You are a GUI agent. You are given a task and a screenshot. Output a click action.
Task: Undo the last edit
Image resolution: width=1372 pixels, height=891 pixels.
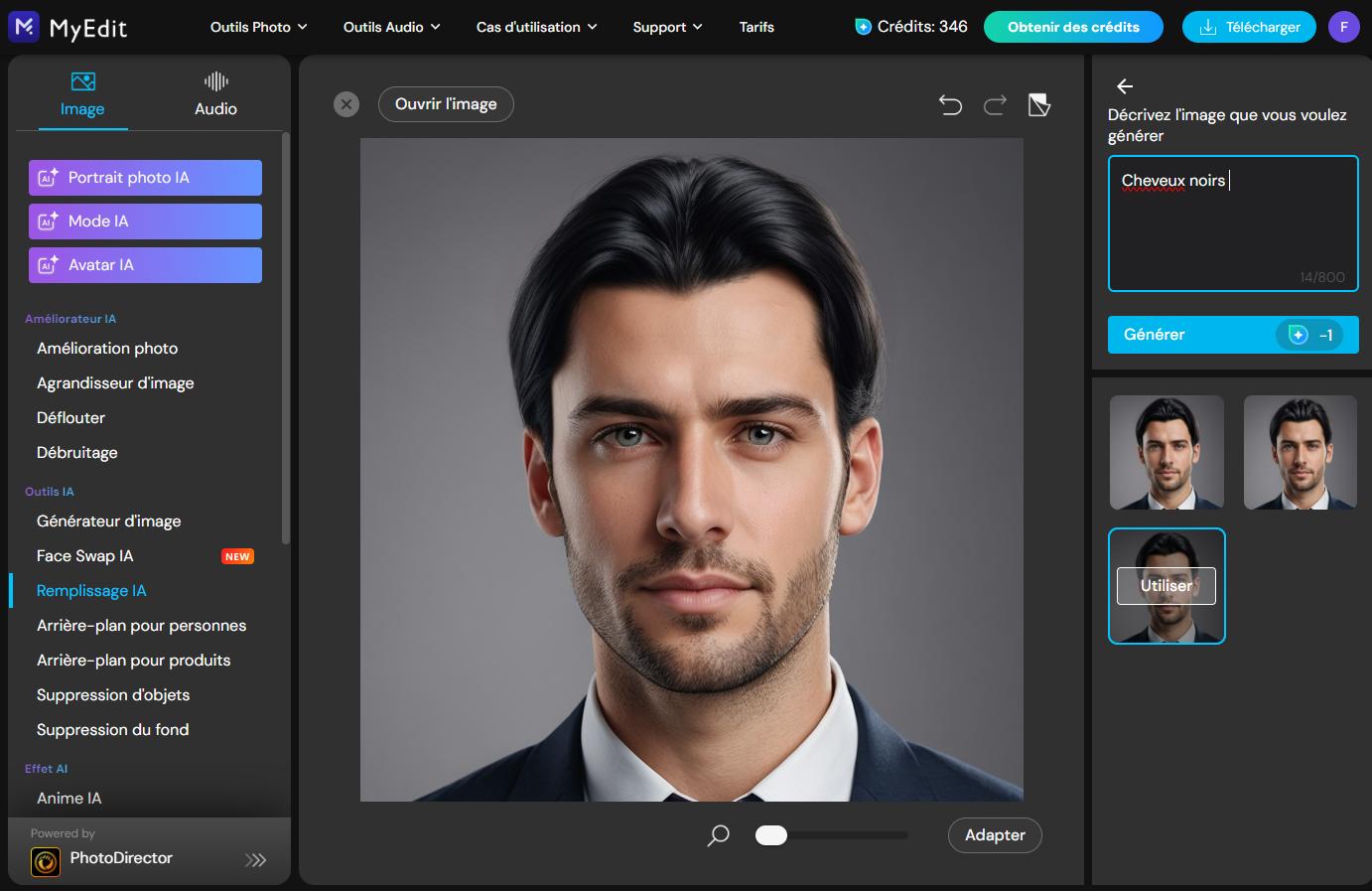point(950,104)
